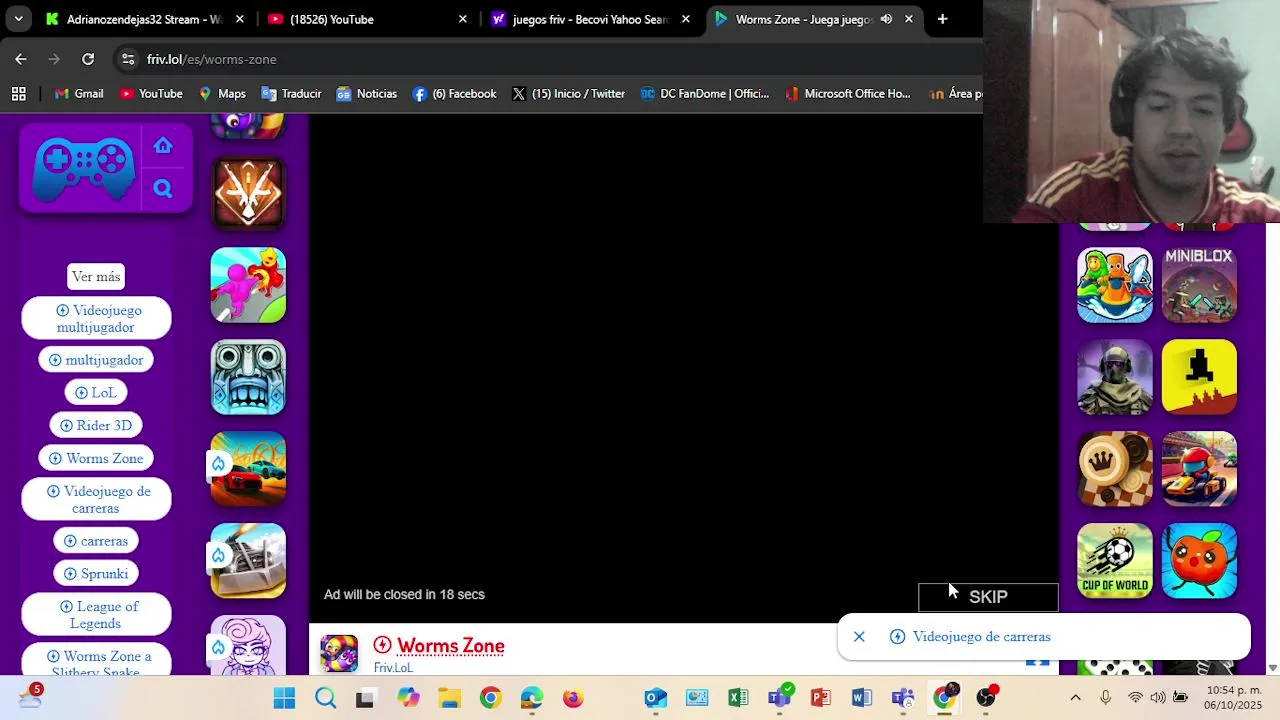This screenshot has height=720, width=1280.
Task: Open the multijugador tag
Action: tap(96, 360)
